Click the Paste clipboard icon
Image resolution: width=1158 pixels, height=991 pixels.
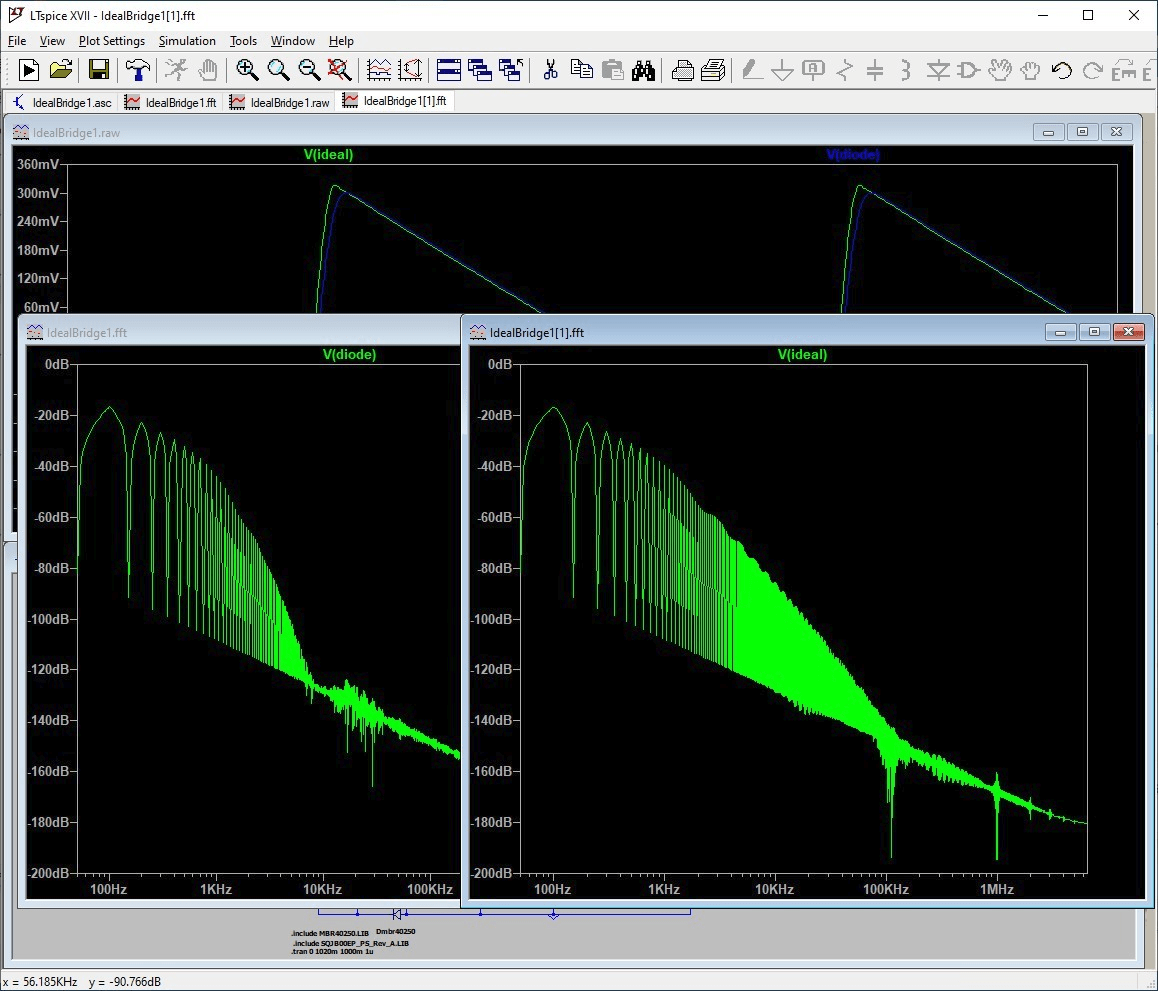[x=612, y=70]
